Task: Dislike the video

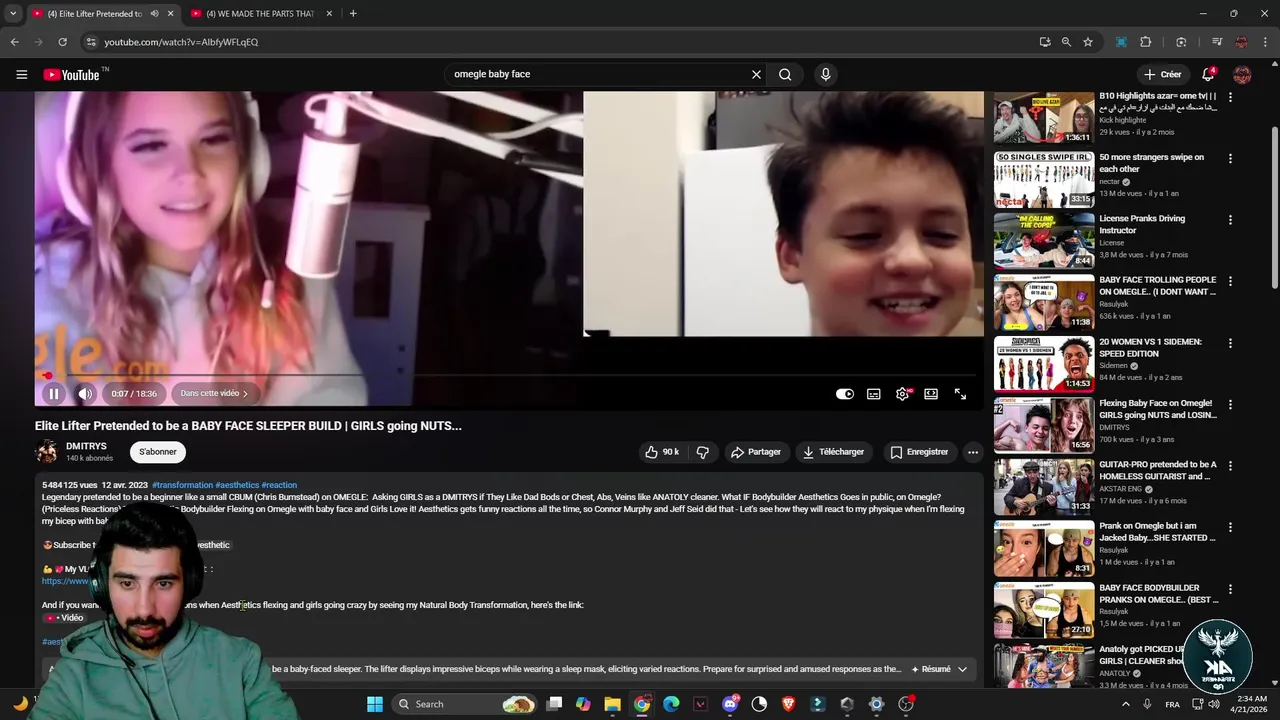Action: tap(702, 452)
